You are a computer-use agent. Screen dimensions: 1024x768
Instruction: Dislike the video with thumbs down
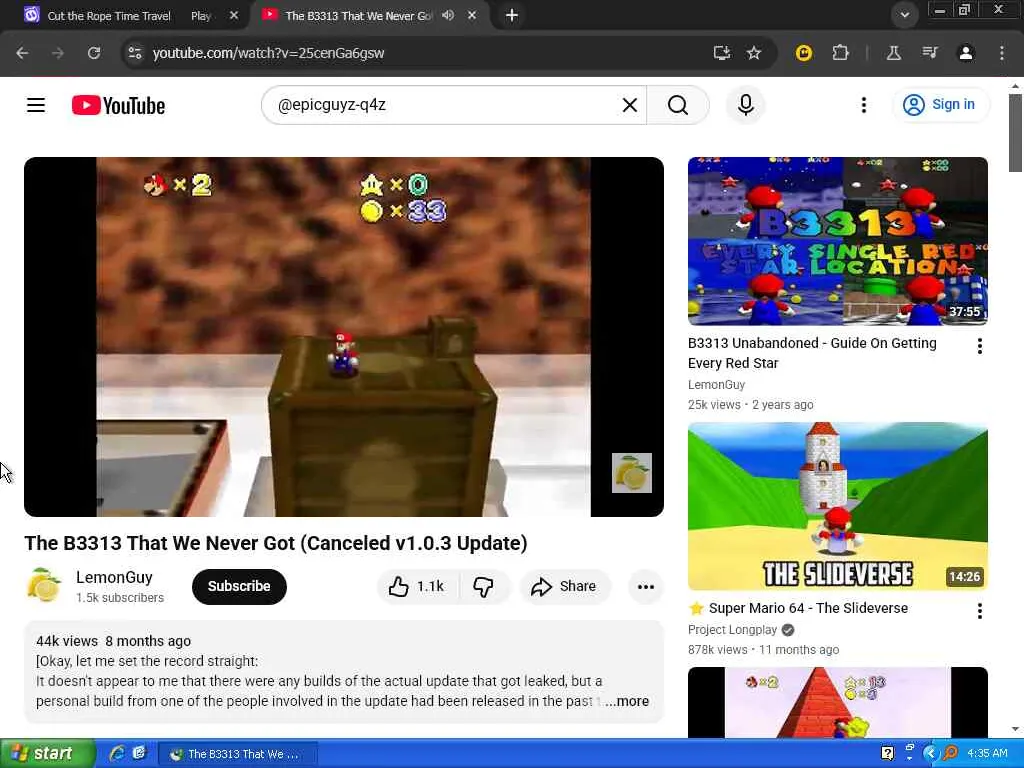(x=483, y=586)
